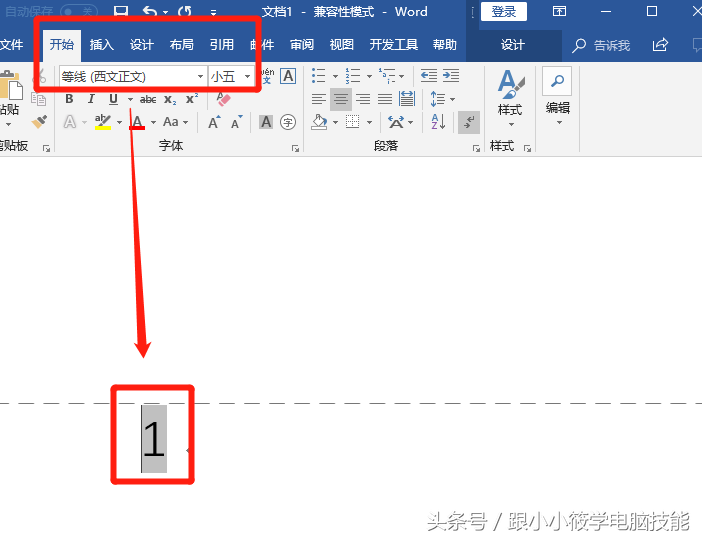The height and width of the screenshot is (539, 702).
Task: Open clipboard pane launcher
Action: coord(46,148)
